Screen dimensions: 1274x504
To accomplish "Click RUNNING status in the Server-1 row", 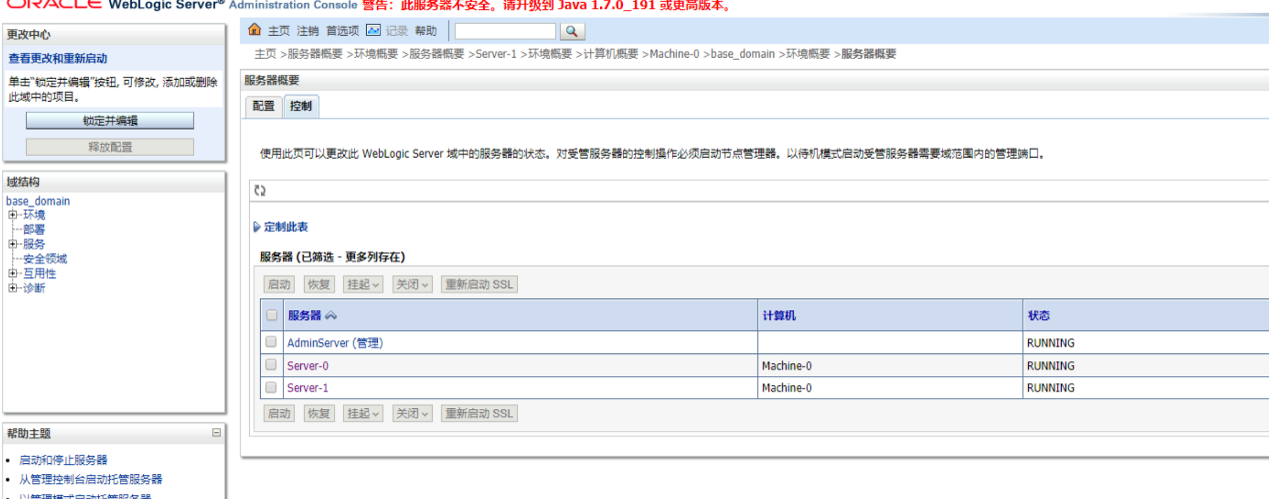I will click(1051, 388).
